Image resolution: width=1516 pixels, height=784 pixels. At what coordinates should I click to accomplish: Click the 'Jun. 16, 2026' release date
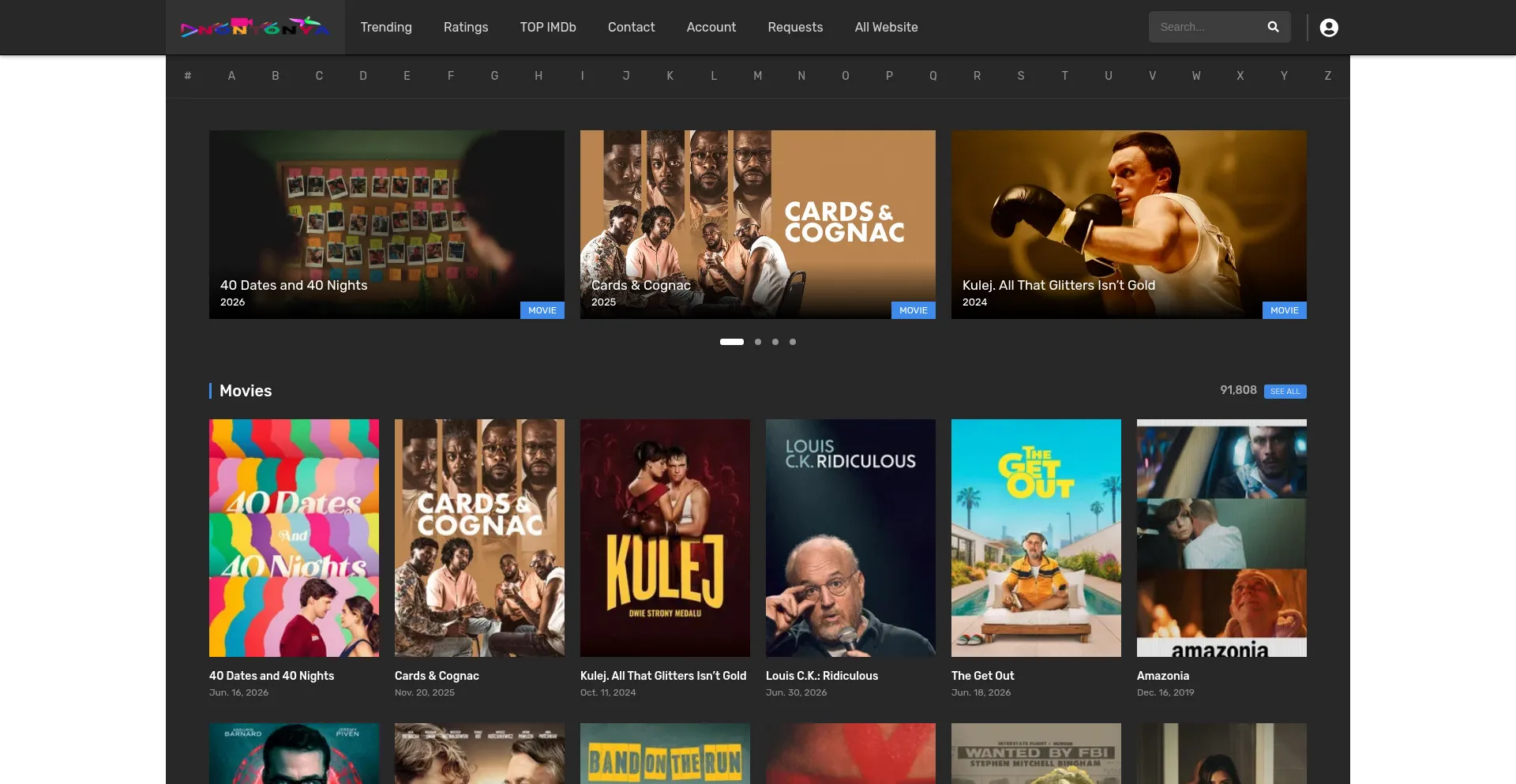point(238,692)
